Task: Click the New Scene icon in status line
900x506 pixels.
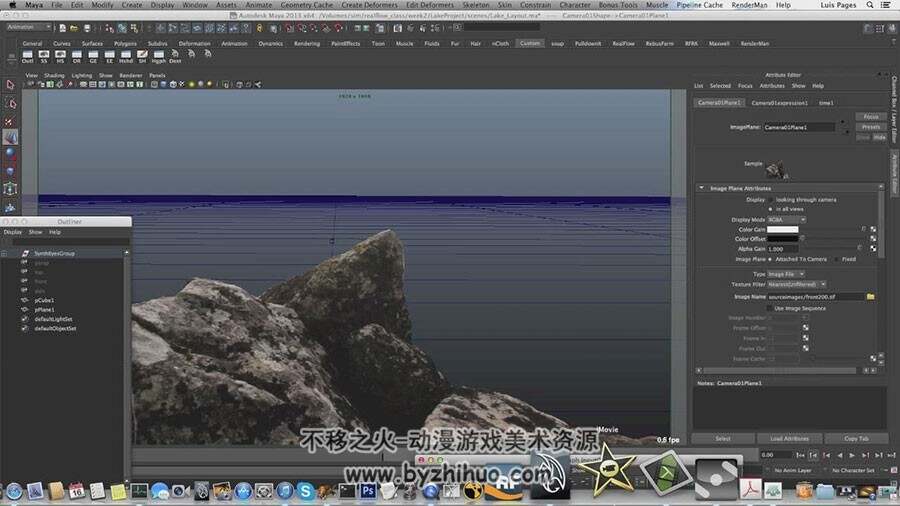Action: (63, 28)
